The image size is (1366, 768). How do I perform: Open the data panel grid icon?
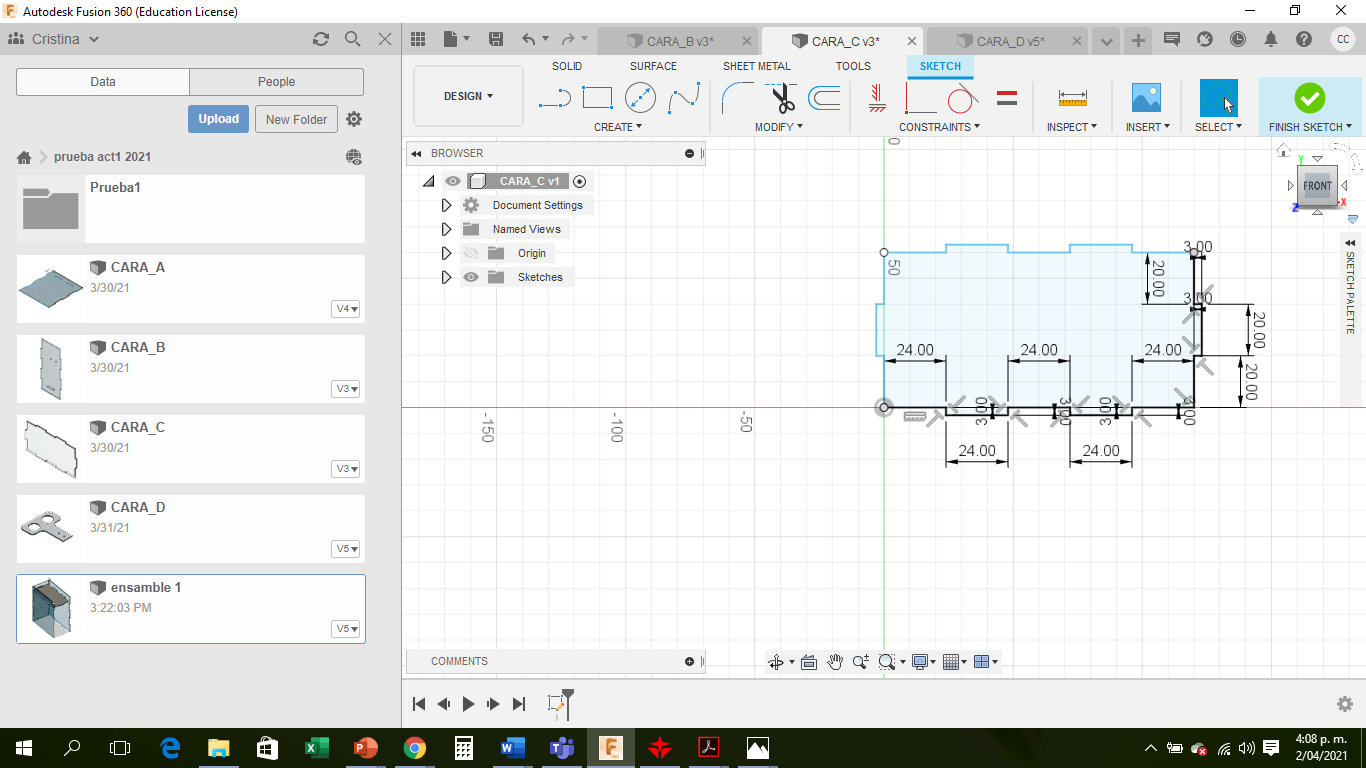coord(418,39)
